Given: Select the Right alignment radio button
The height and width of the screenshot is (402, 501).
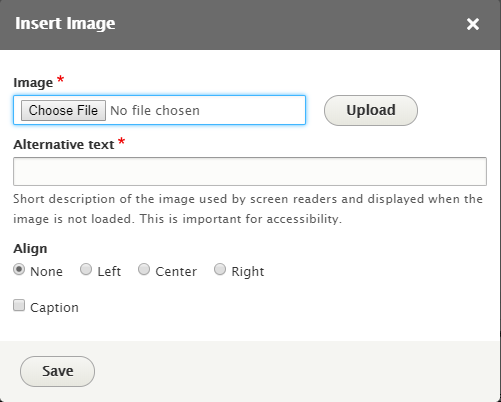Looking at the screenshot, I should (x=220, y=269).
